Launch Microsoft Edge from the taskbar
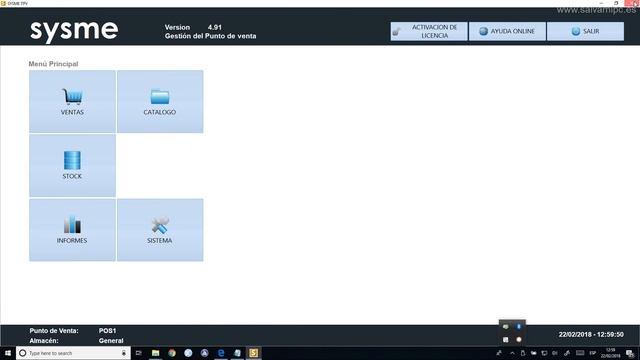The height and width of the screenshot is (360, 640). [x=221, y=353]
